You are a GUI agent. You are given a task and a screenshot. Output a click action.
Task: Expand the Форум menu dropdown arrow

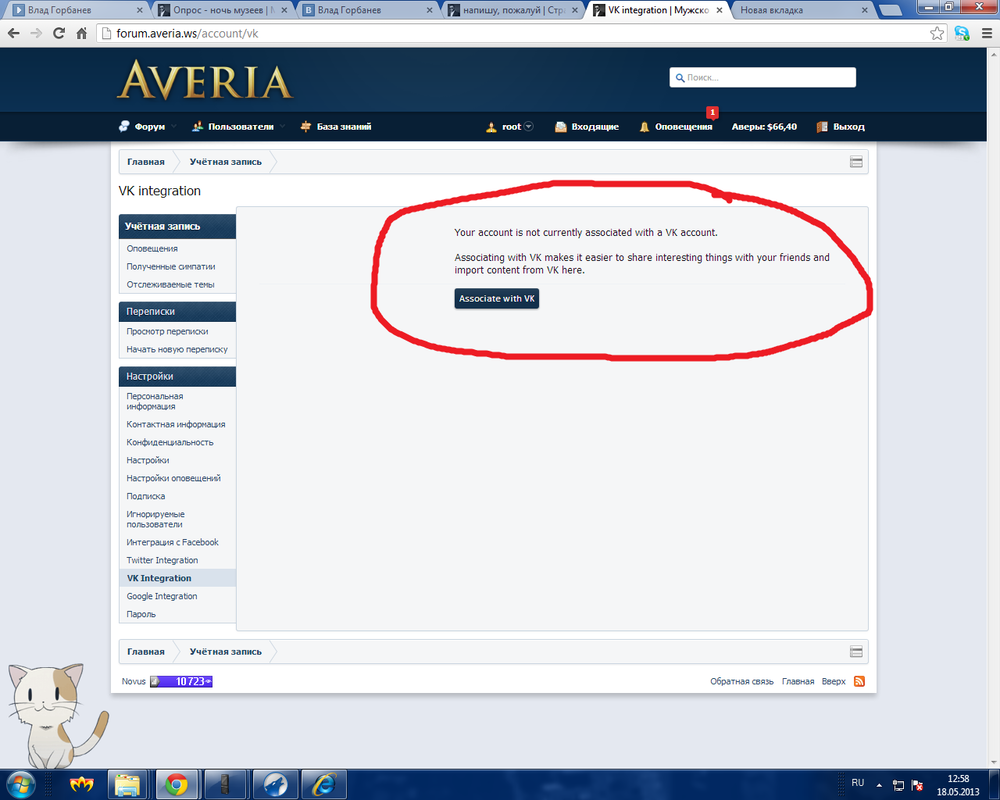[x=173, y=127]
